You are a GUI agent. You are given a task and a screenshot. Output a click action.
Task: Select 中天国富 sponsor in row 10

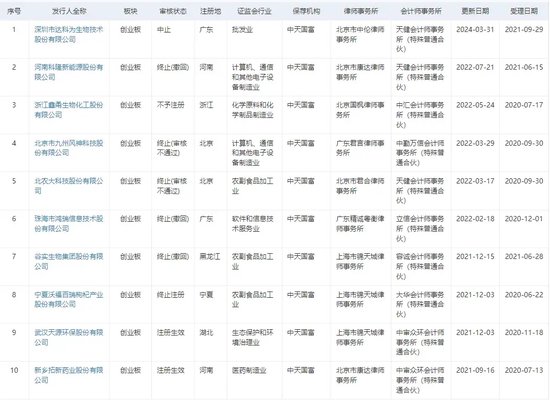pos(301,370)
